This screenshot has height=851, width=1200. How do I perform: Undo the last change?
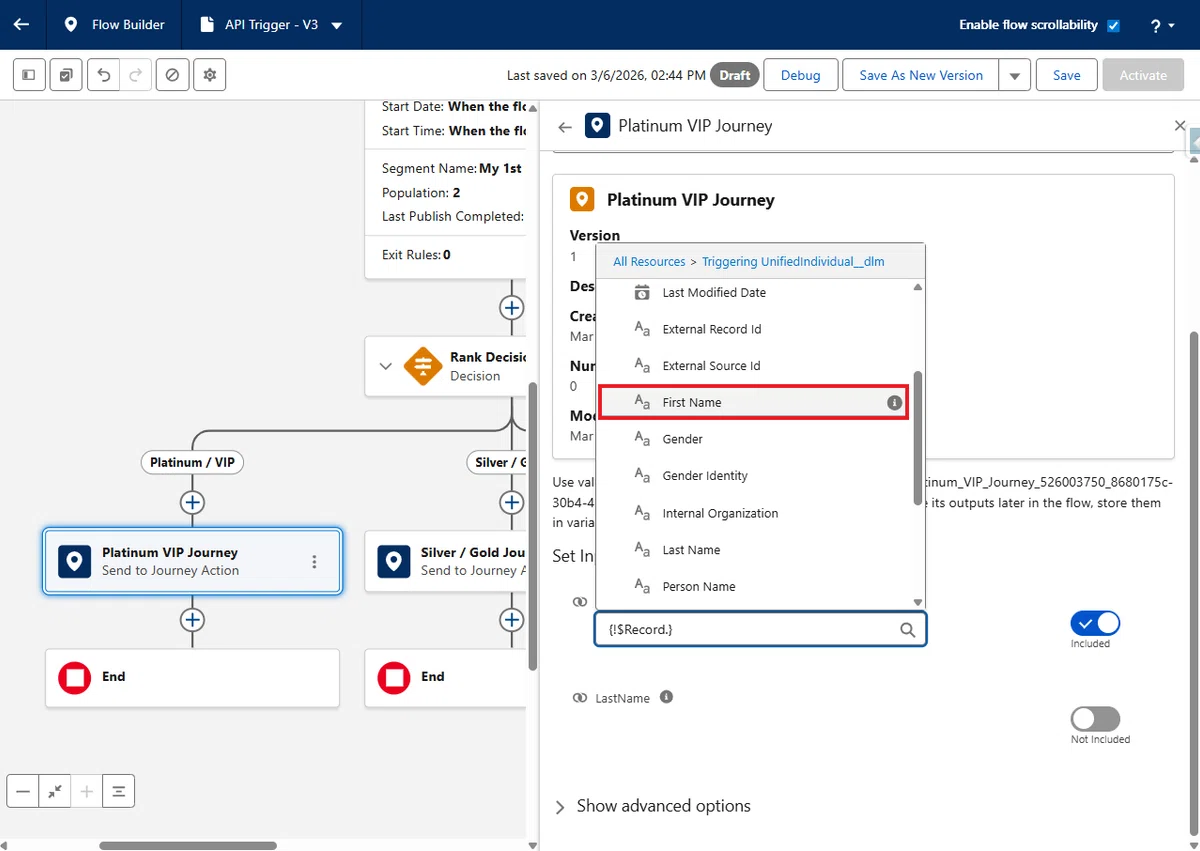coord(104,75)
